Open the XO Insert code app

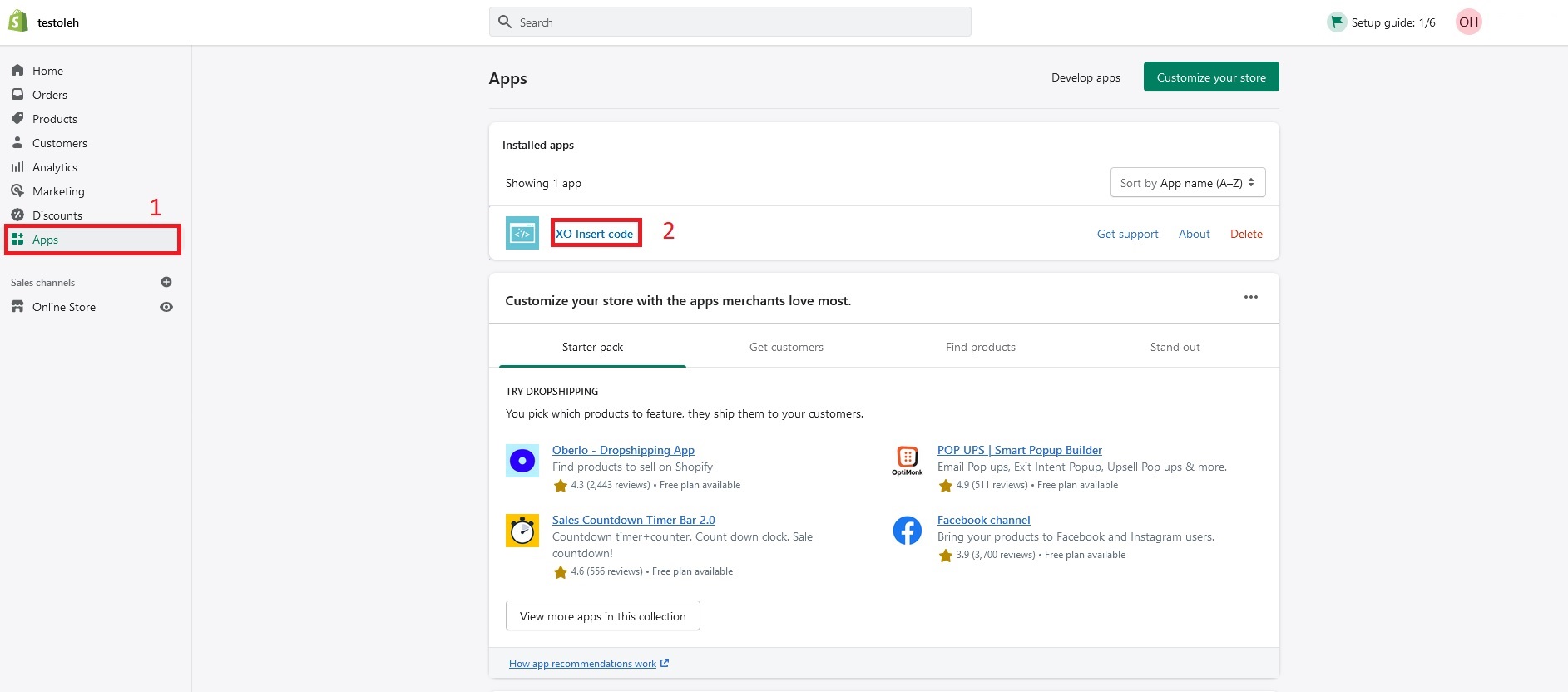click(x=595, y=234)
